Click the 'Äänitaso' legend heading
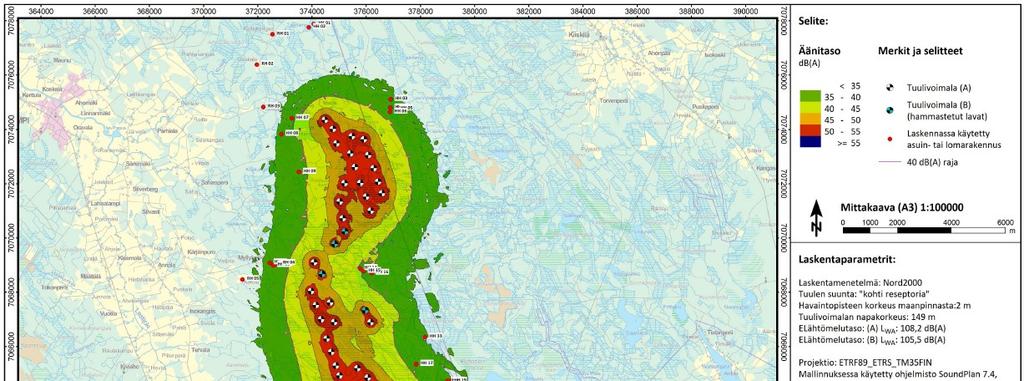1024x381 pixels. click(x=819, y=50)
